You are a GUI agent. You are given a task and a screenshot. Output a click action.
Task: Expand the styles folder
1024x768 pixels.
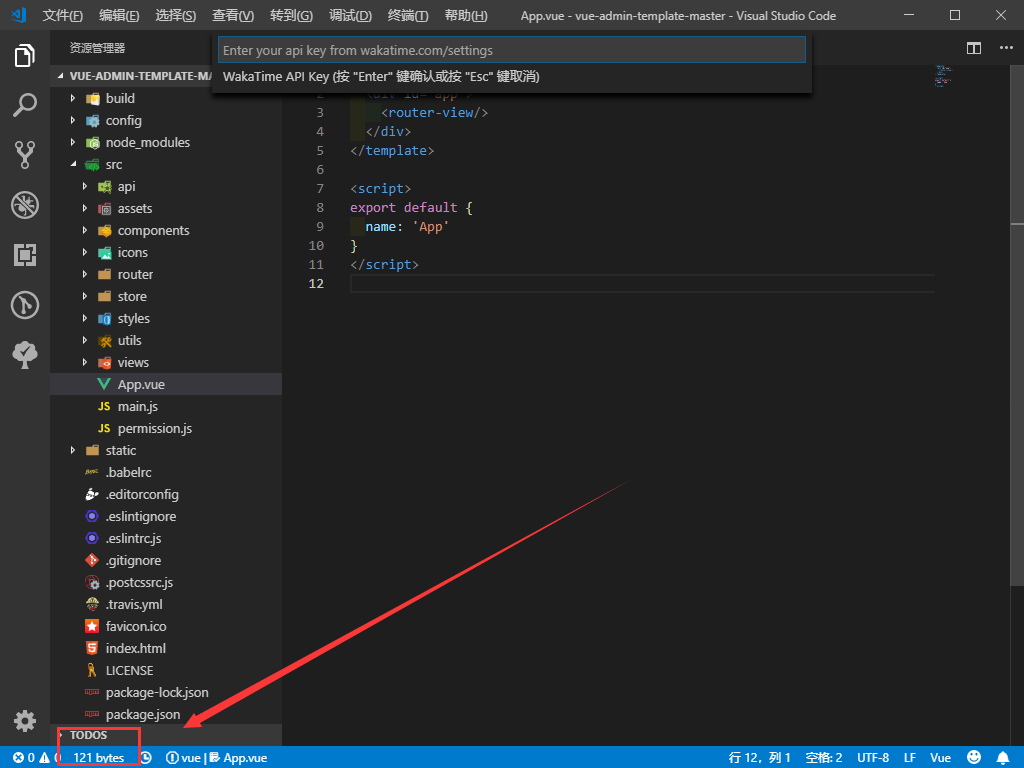[x=166, y=319]
